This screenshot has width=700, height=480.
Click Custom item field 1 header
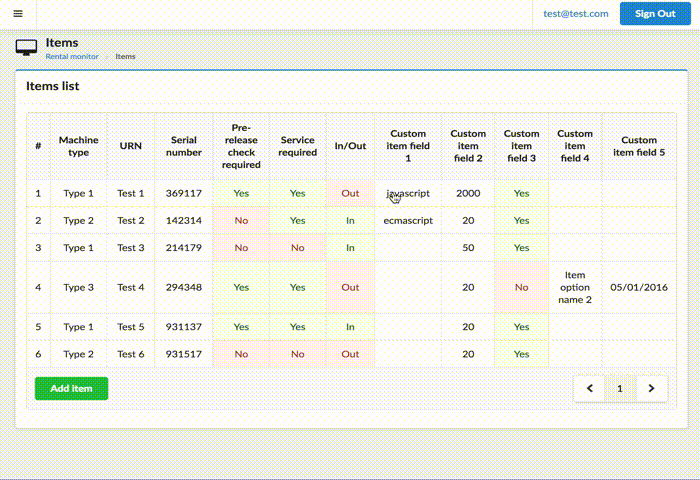pyautogui.click(x=408, y=146)
